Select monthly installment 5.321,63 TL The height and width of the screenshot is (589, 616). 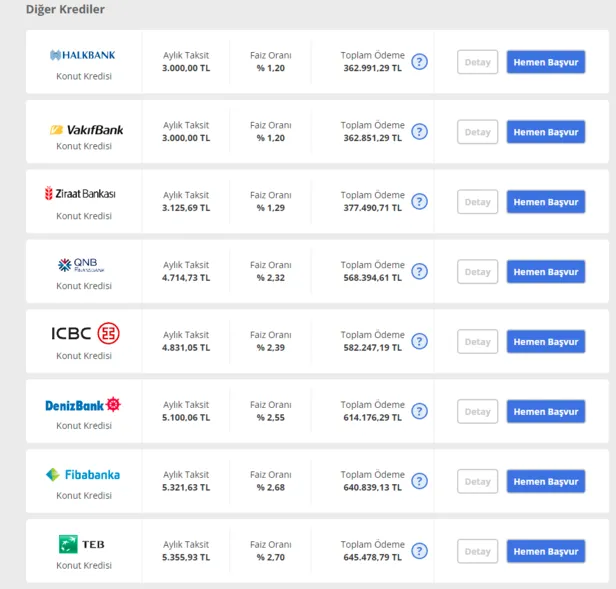click(x=186, y=488)
